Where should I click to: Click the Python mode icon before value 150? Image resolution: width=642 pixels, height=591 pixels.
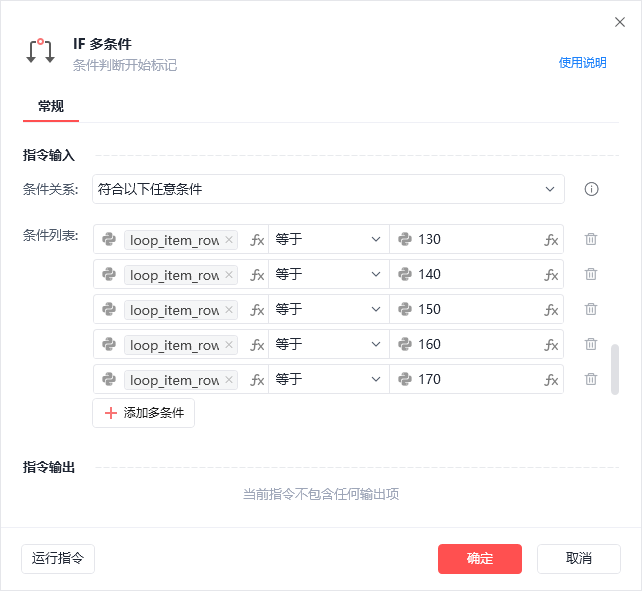[x=405, y=309]
